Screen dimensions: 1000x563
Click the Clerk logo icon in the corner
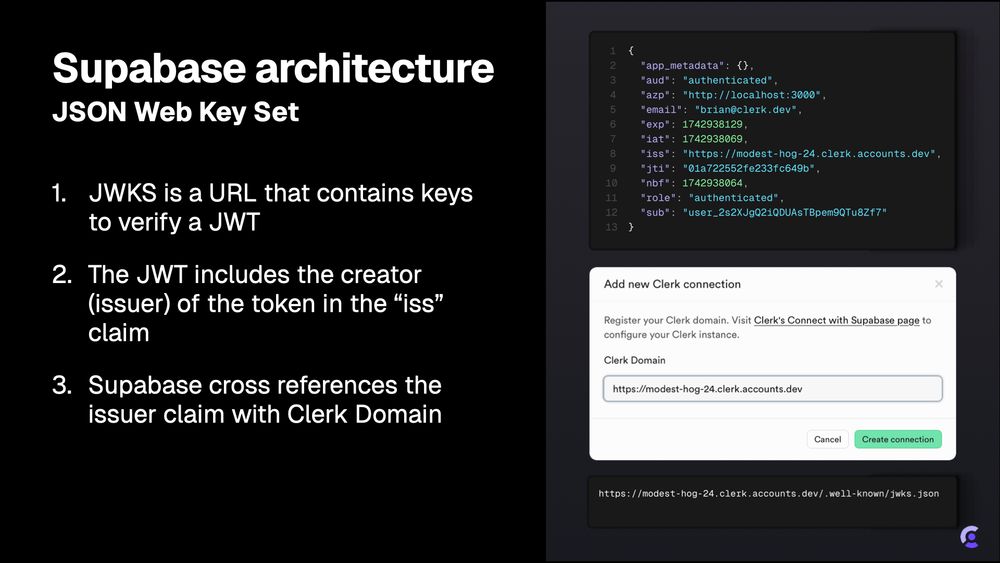coord(970,537)
